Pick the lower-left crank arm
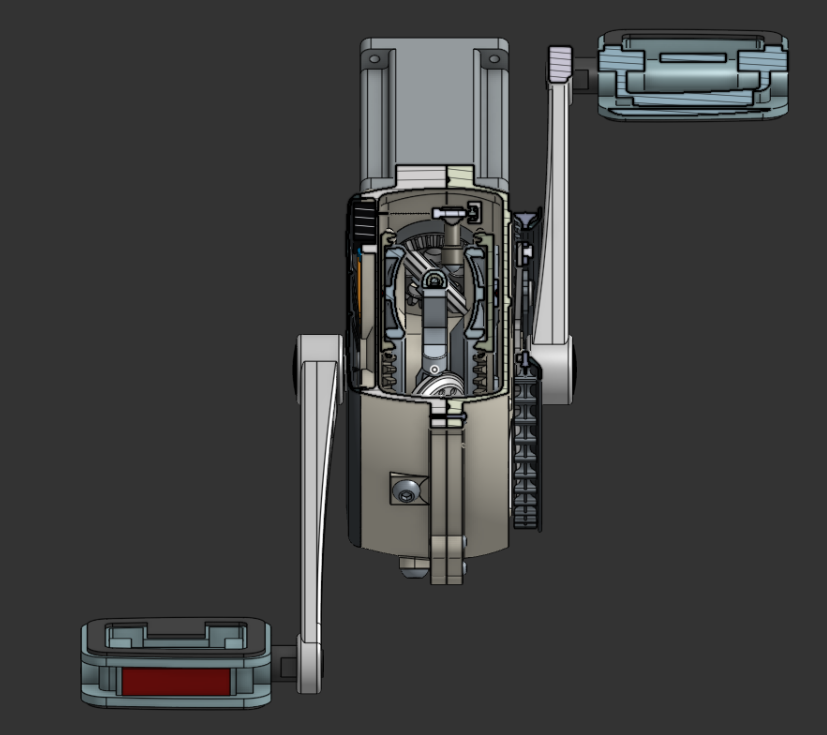Image resolution: width=827 pixels, height=735 pixels. 316,514
